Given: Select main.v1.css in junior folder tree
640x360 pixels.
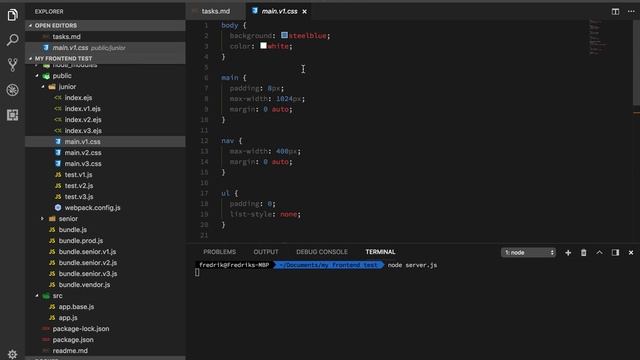Looking at the screenshot, I should [105, 142].
